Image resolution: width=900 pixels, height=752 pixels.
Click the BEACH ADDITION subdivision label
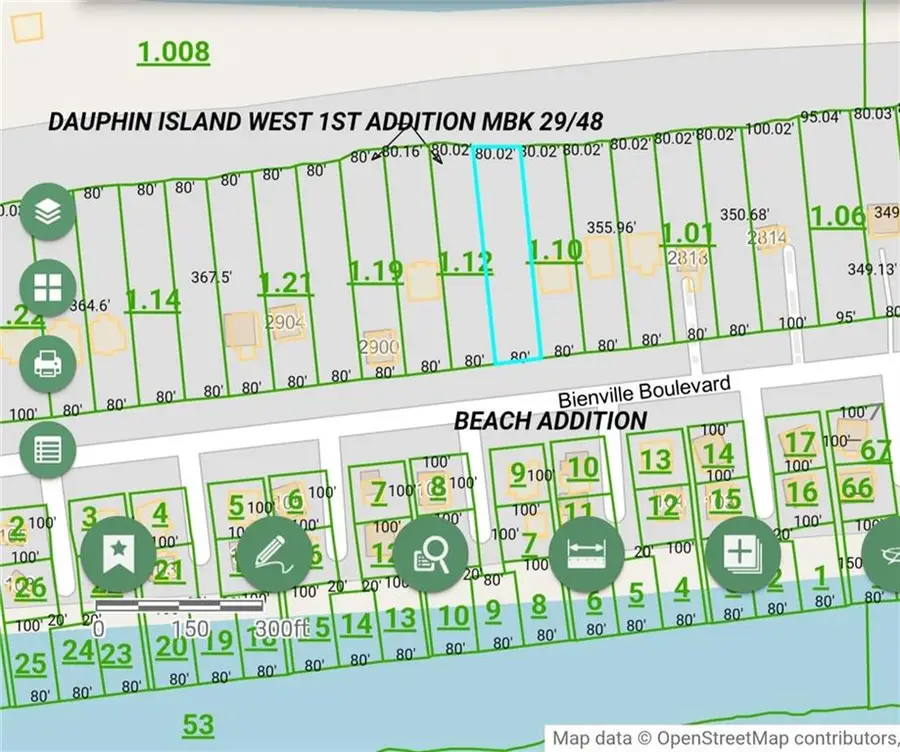point(550,421)
